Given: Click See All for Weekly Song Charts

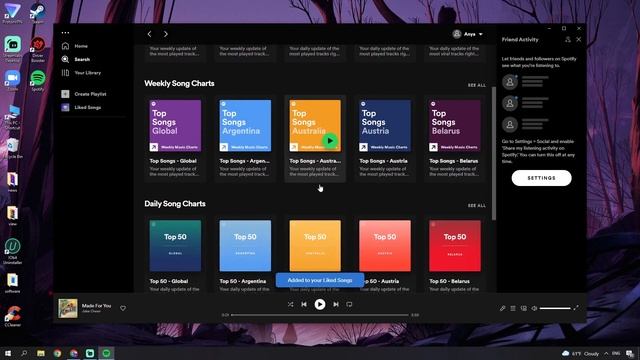Looking at the screenshot, I should [x=477, y=85].
